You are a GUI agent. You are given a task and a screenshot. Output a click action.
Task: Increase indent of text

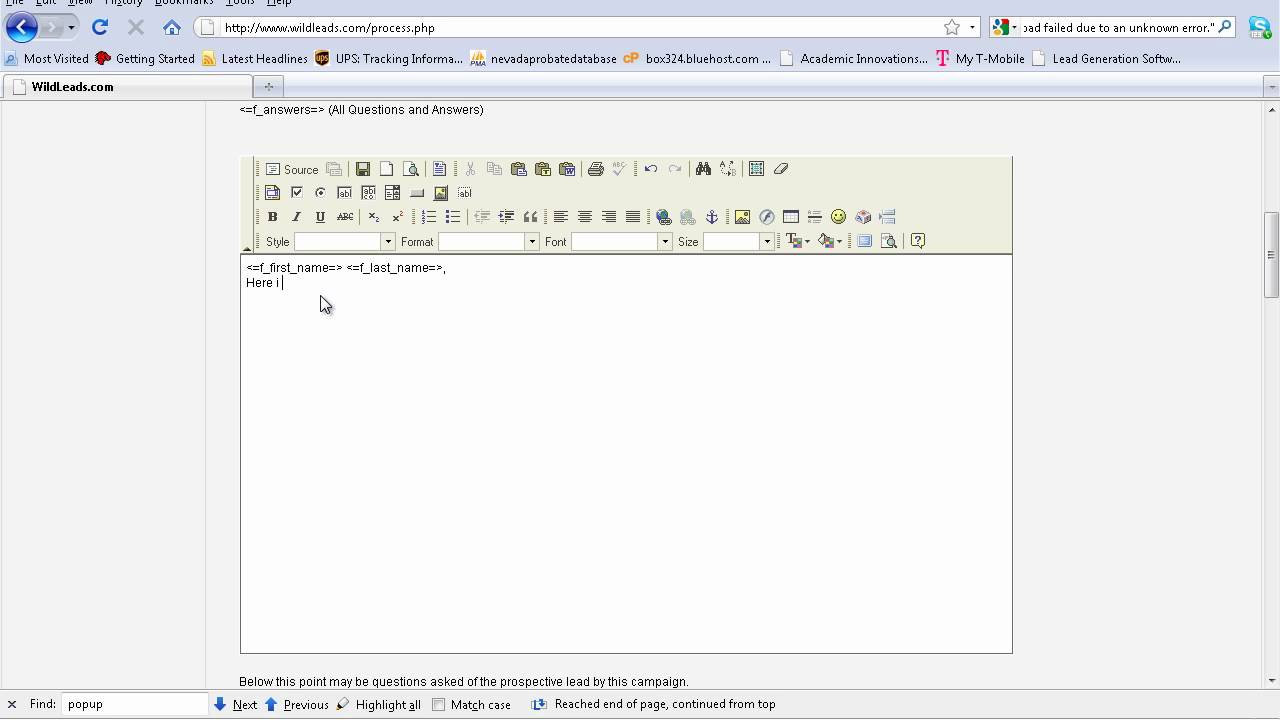[x=506, y=217]
